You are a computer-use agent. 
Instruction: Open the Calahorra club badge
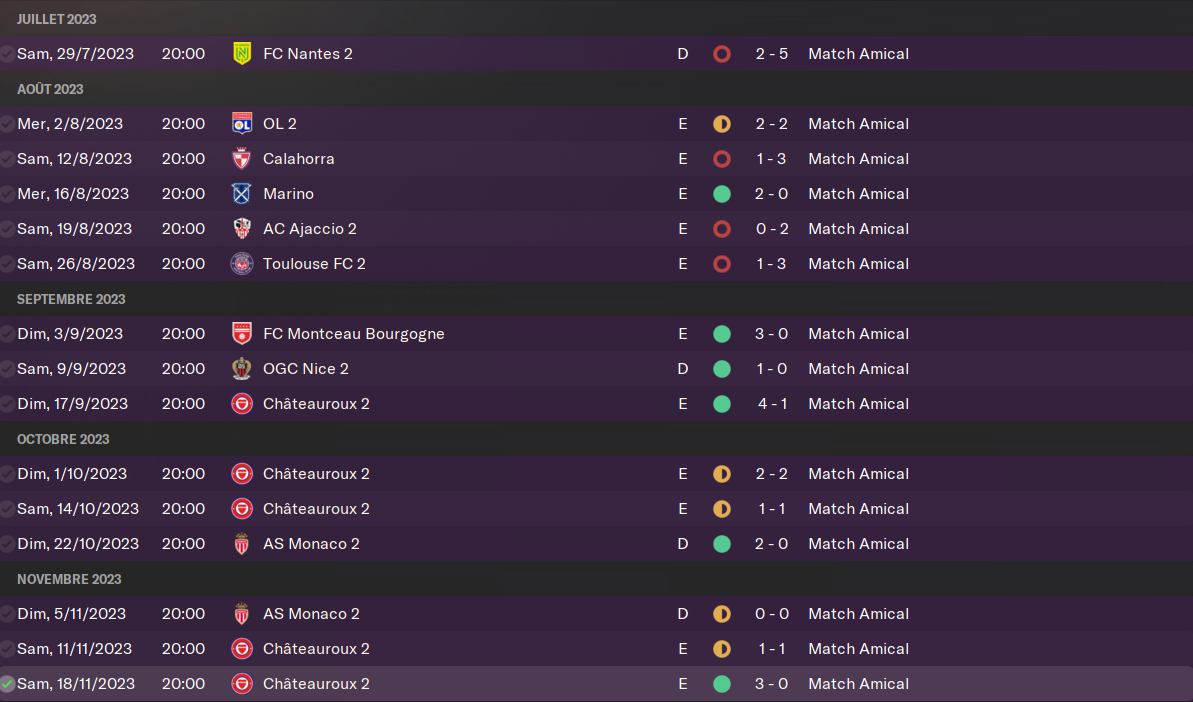pyautogui.click(x=241, y=159)
